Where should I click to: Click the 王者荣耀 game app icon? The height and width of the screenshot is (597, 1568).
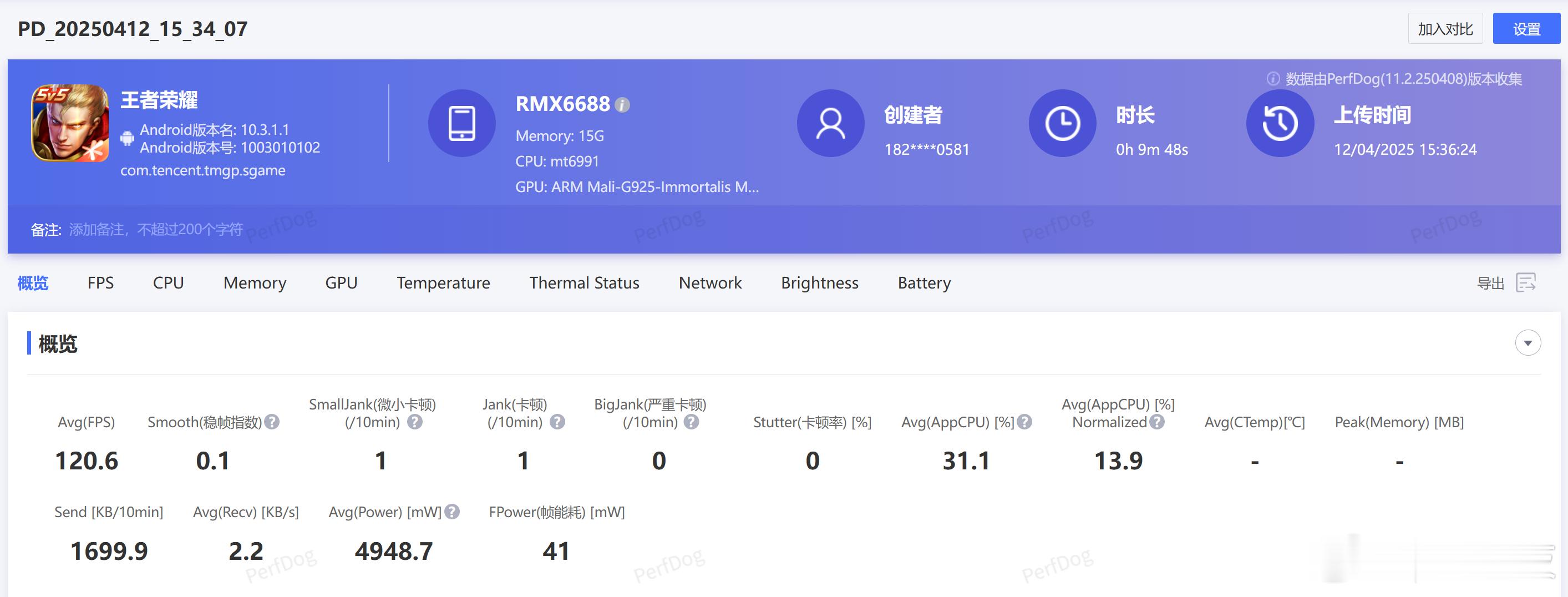point(70,123)
